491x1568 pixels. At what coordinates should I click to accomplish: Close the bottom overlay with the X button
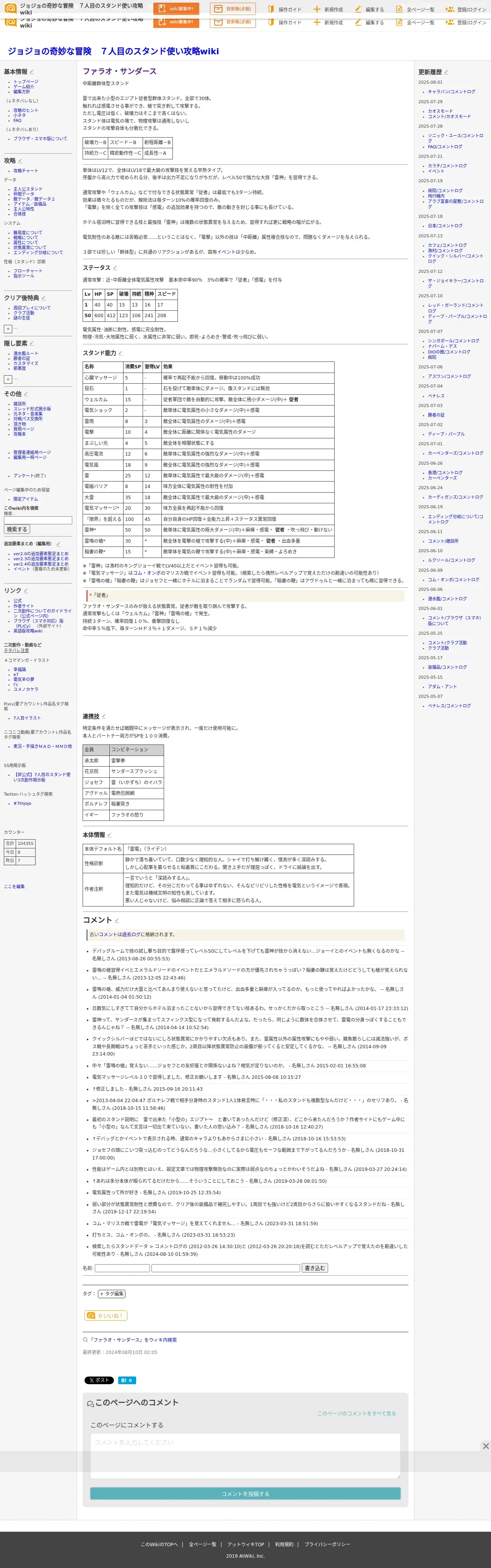486,1446
